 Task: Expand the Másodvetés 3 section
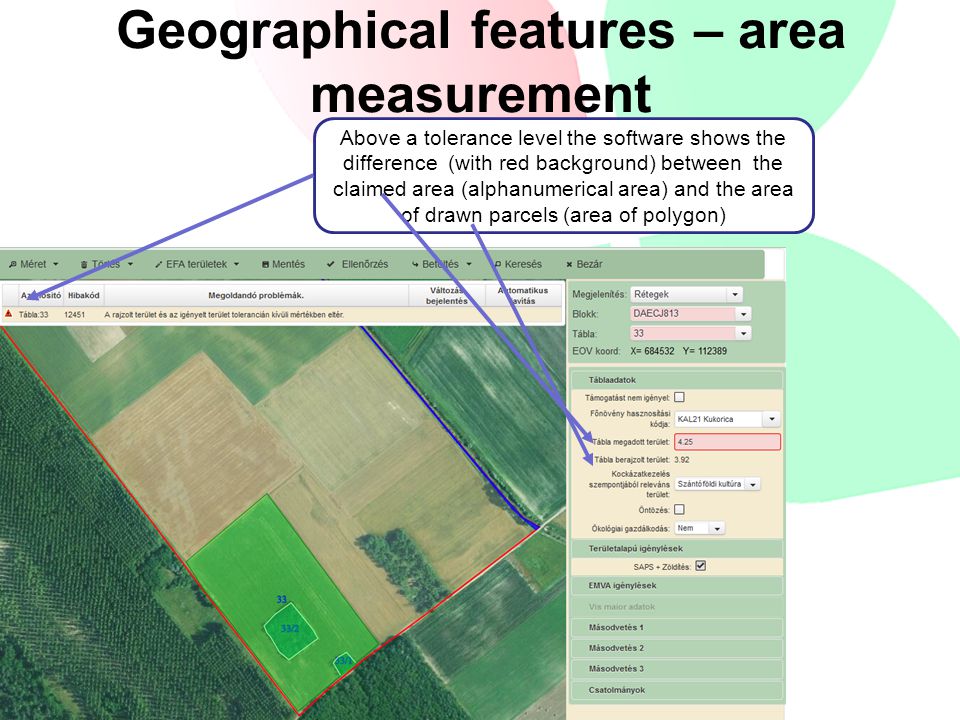[677, 669]
